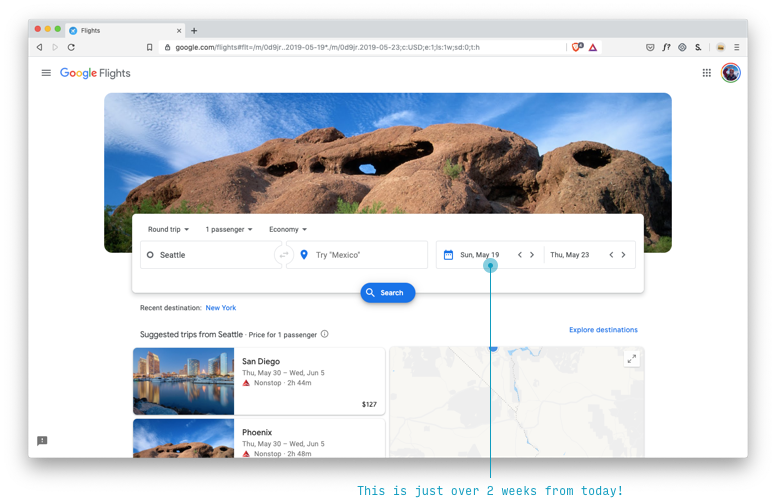Click the Pocket extension icon
Screen dimensions: 776x500
point(650,47)
